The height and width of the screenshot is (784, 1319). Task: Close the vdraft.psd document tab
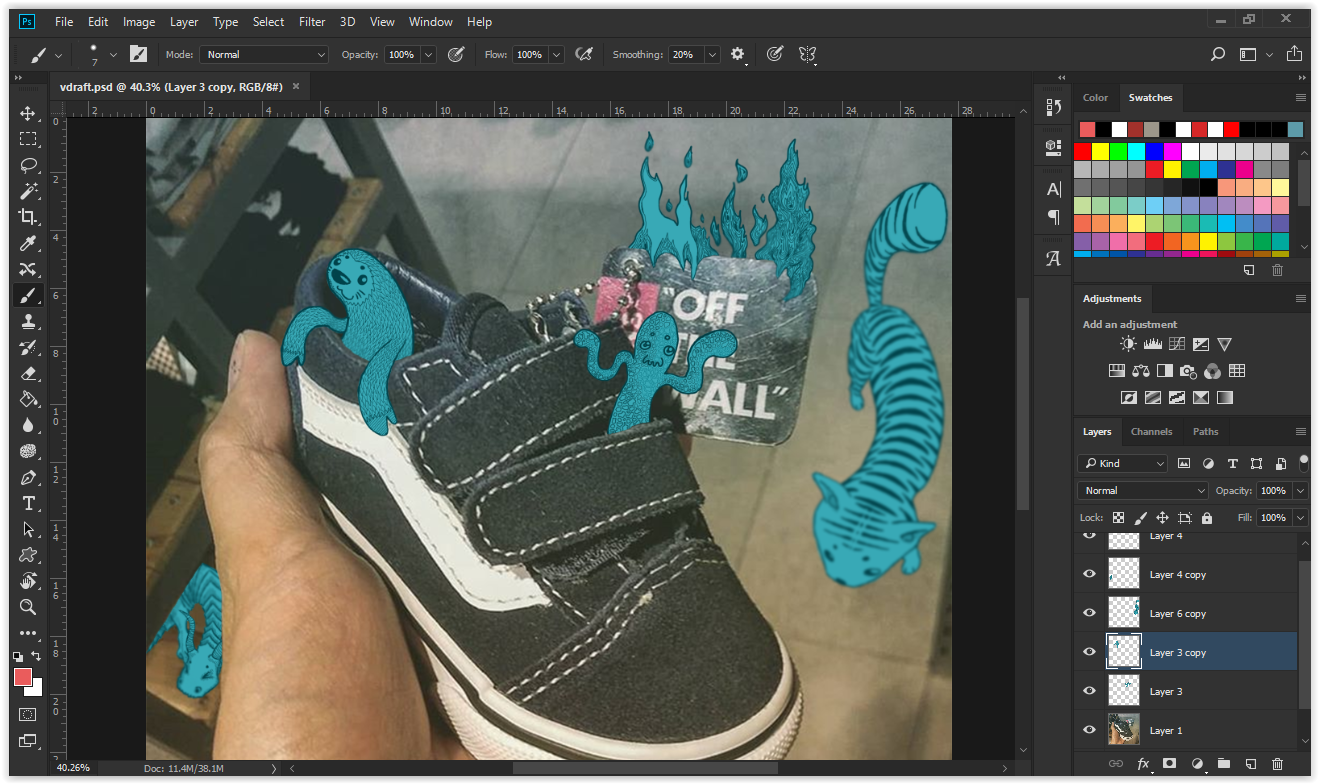click(296, 87)
